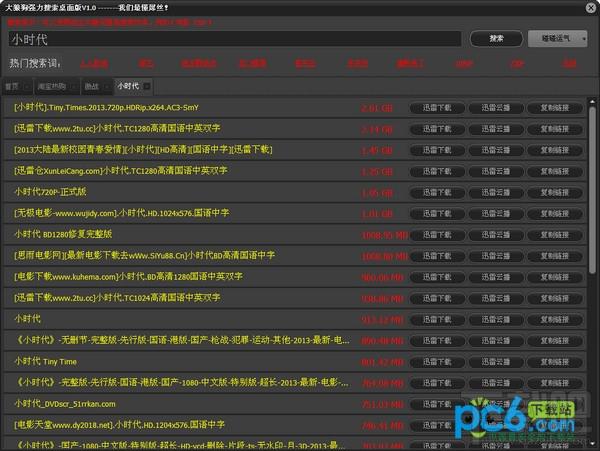The image size is (600, 451).
Task: Click 迅雷下载 for wujidy.com row
Action: (437, 214)
